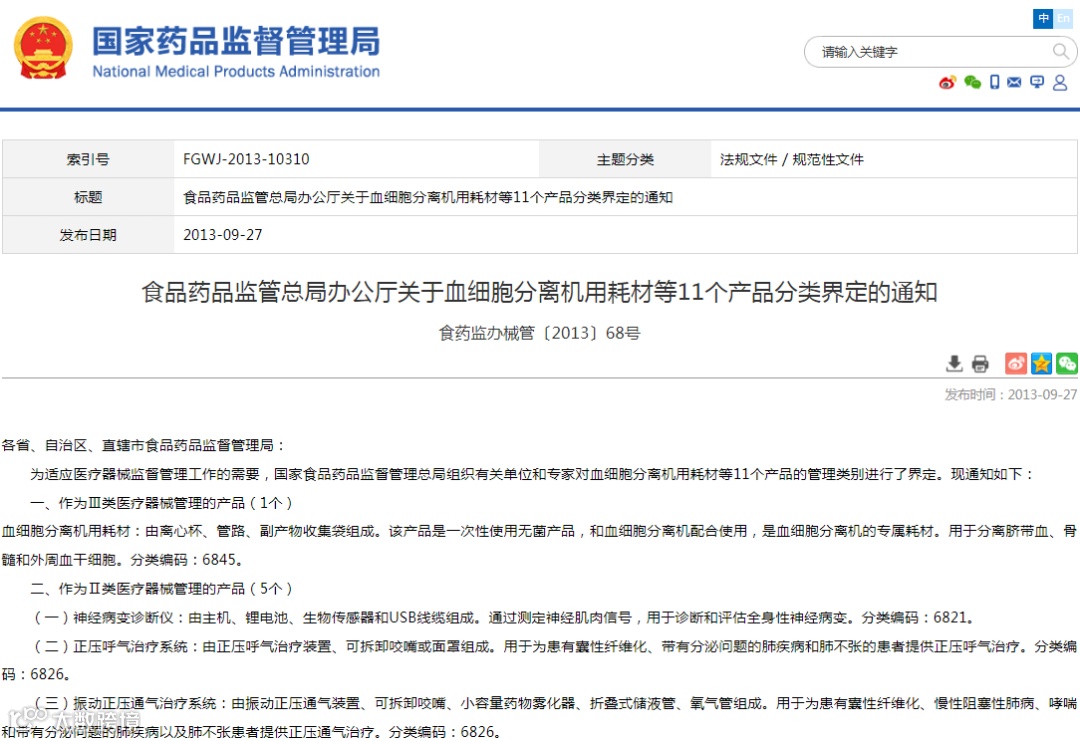Click the large article headline
This screenshot has height=741, width=1080.
[x=539, y=292]
